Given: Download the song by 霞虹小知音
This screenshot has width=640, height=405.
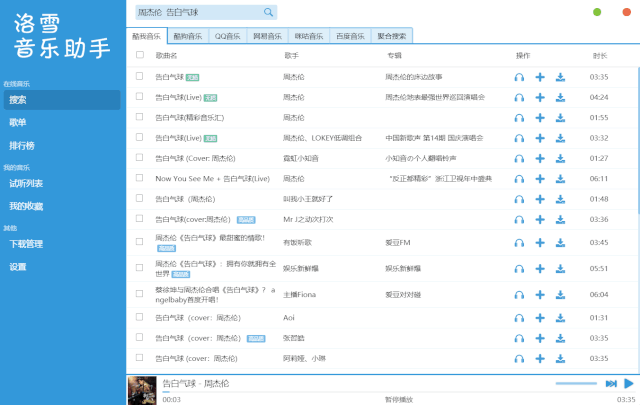Looking at the screenshot, I should click(561, 158).
